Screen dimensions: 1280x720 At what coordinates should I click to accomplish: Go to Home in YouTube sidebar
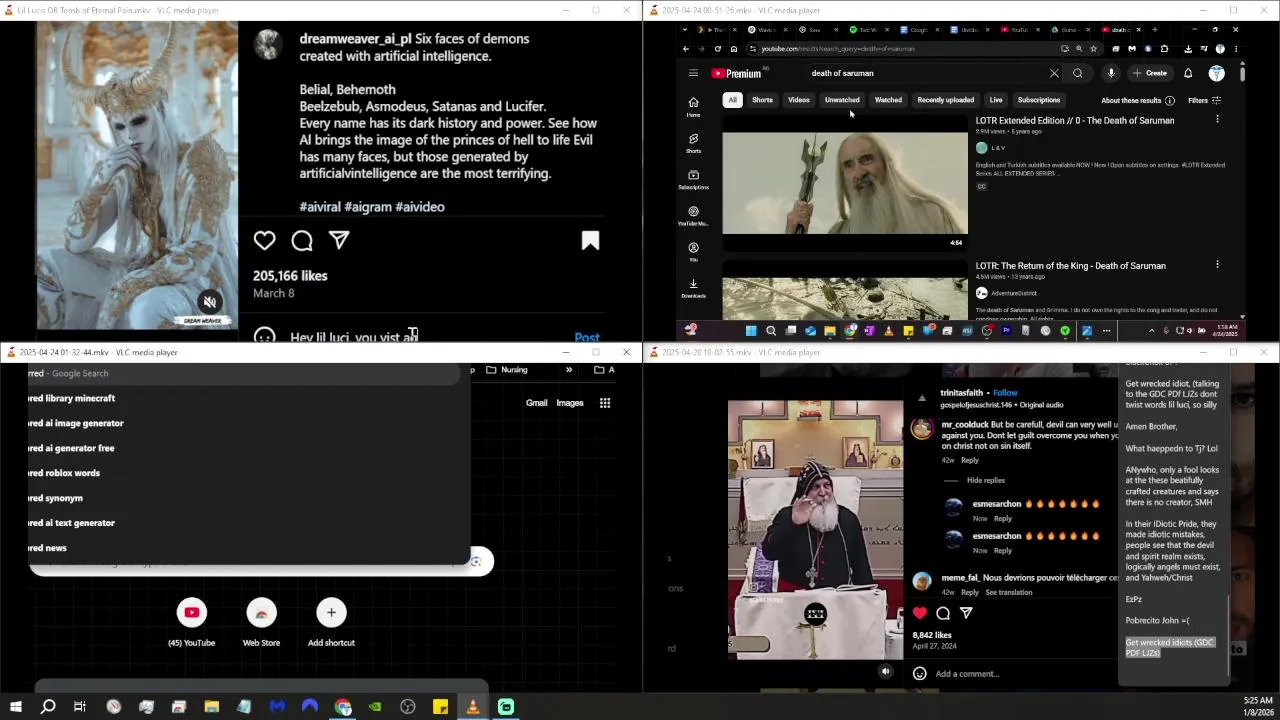pos(693,107)
